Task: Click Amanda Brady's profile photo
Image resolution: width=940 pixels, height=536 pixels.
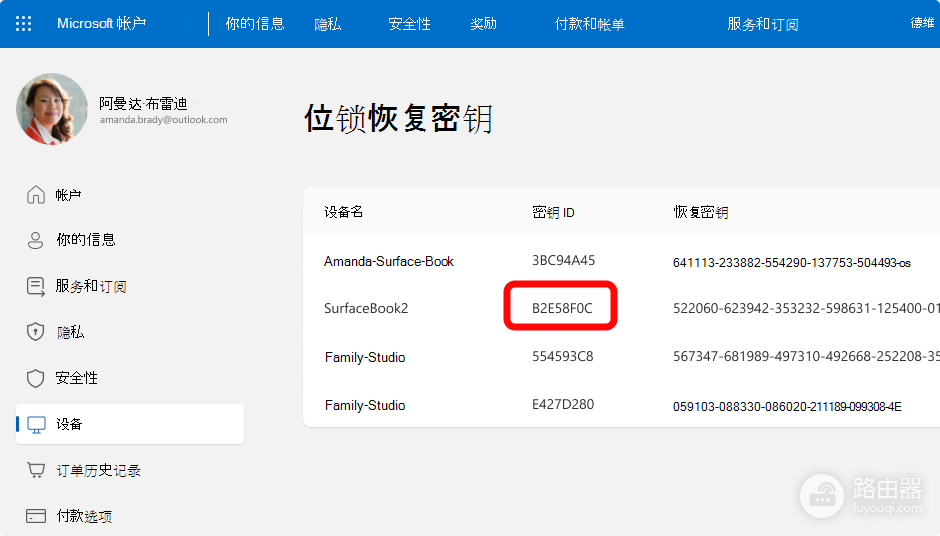Action: pos(52,109)
